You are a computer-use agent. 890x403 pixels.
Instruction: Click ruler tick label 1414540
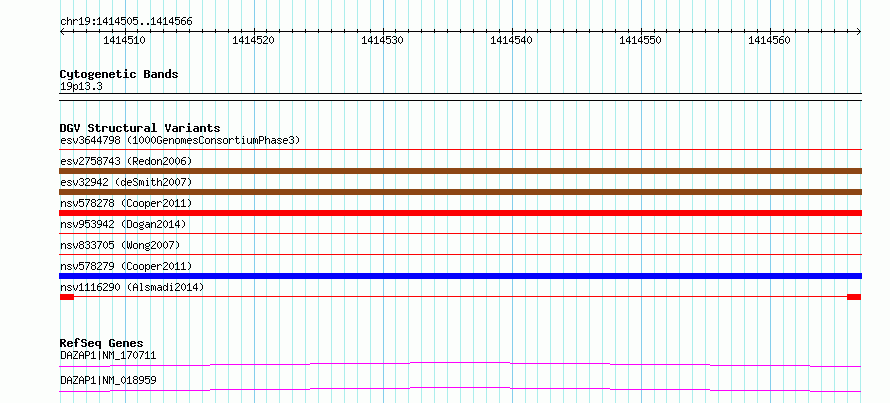click(x=511, y=40)
